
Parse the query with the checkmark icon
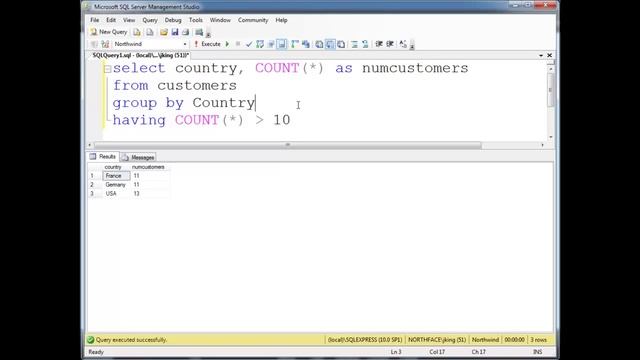[249, 44]
